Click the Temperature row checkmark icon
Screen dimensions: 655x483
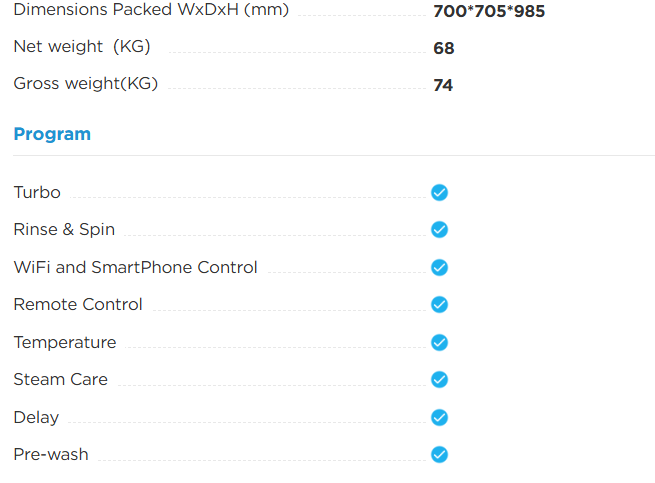pyautogui.click(x=439, y=343)
